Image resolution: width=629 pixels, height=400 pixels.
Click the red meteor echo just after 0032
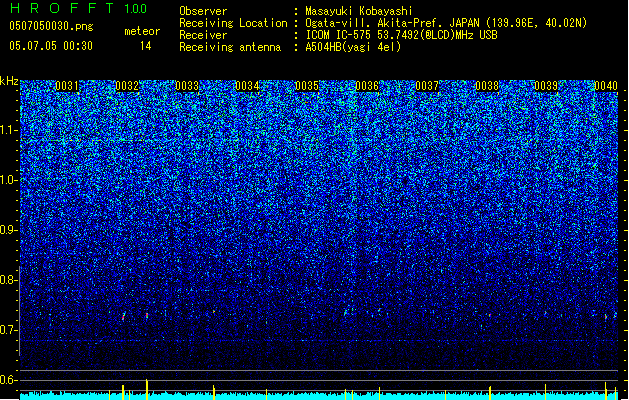point(147,316)
